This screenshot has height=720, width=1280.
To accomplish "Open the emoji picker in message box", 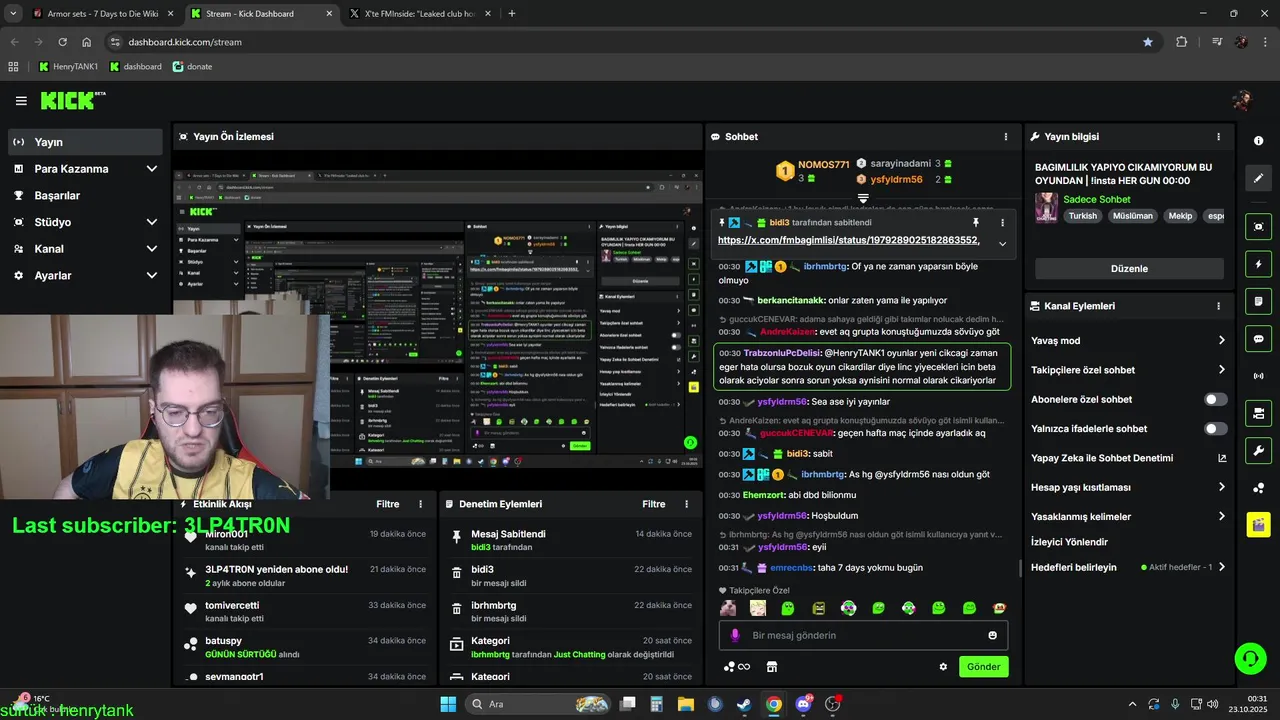I will (992, 635).
